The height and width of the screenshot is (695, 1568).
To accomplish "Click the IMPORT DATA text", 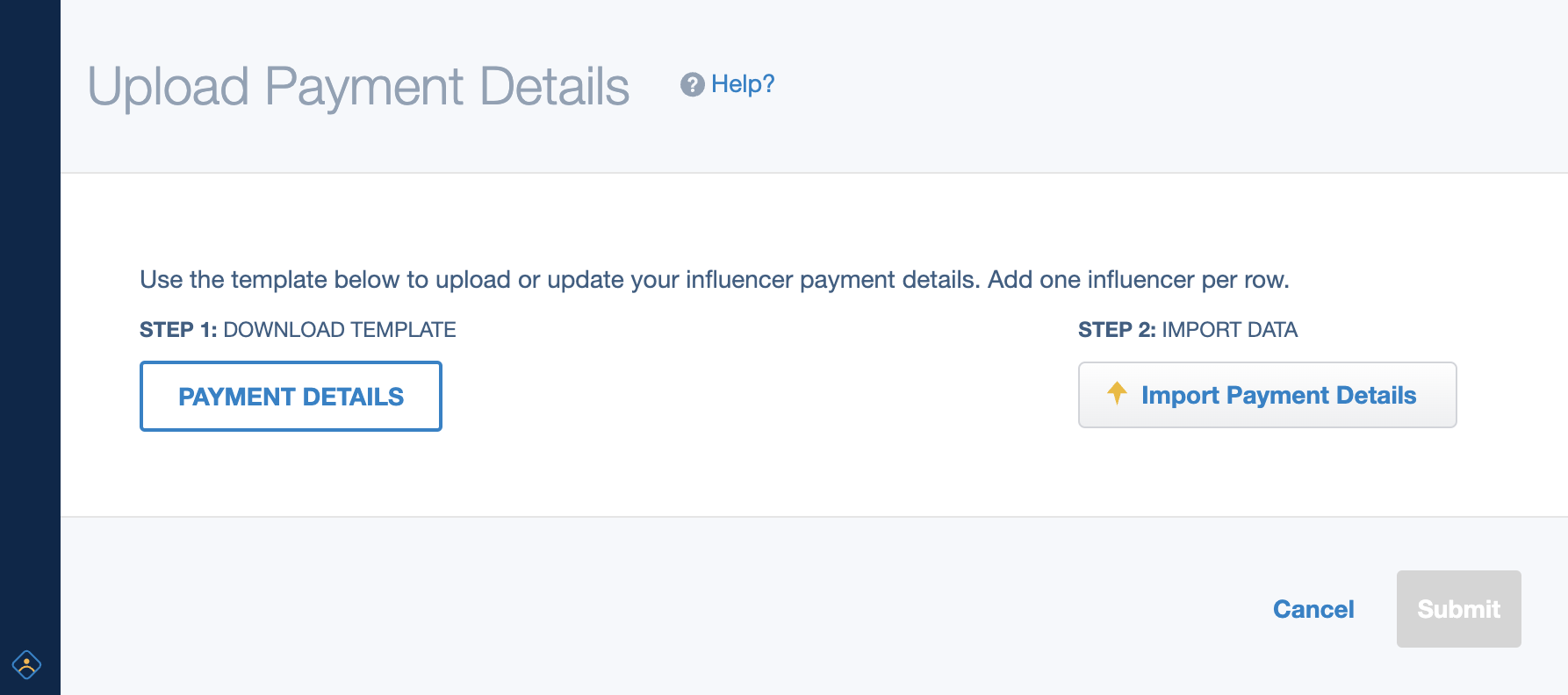I will [1230, 330].
